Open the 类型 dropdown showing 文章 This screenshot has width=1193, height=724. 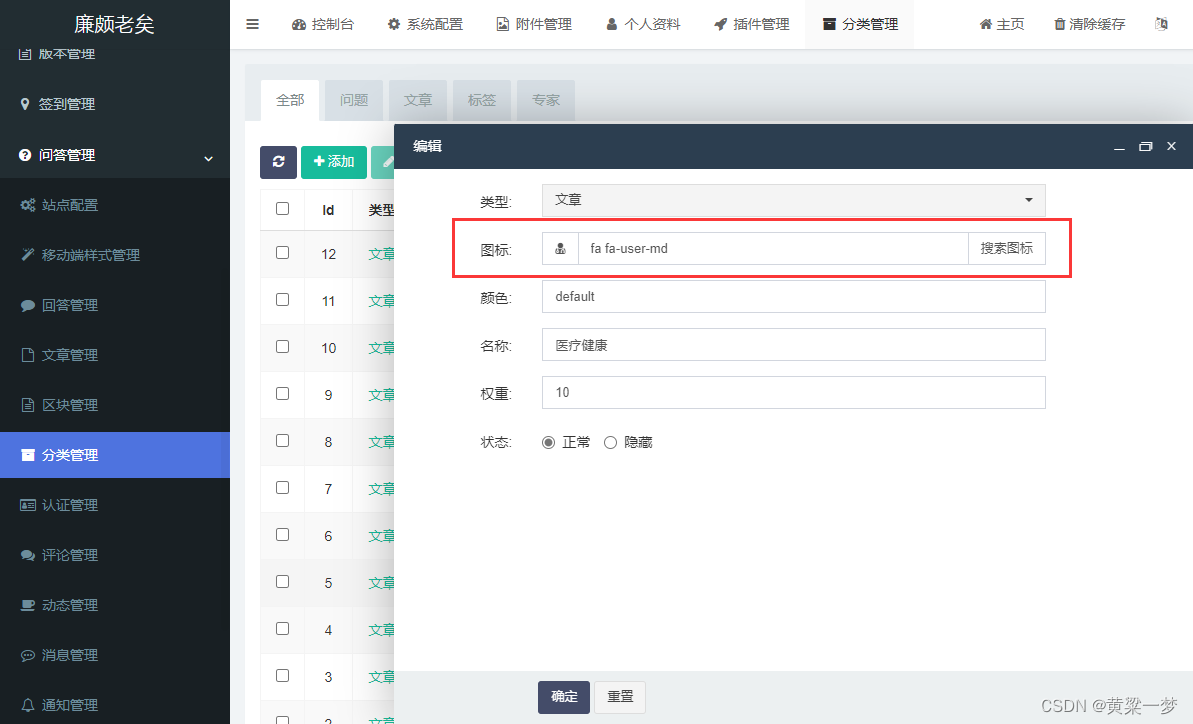(x=793, y=199)
